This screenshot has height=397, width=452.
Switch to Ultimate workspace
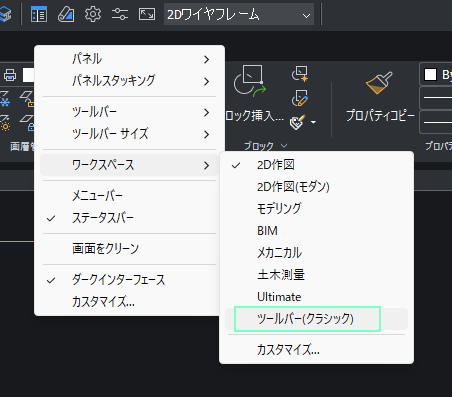click(316, 297)
